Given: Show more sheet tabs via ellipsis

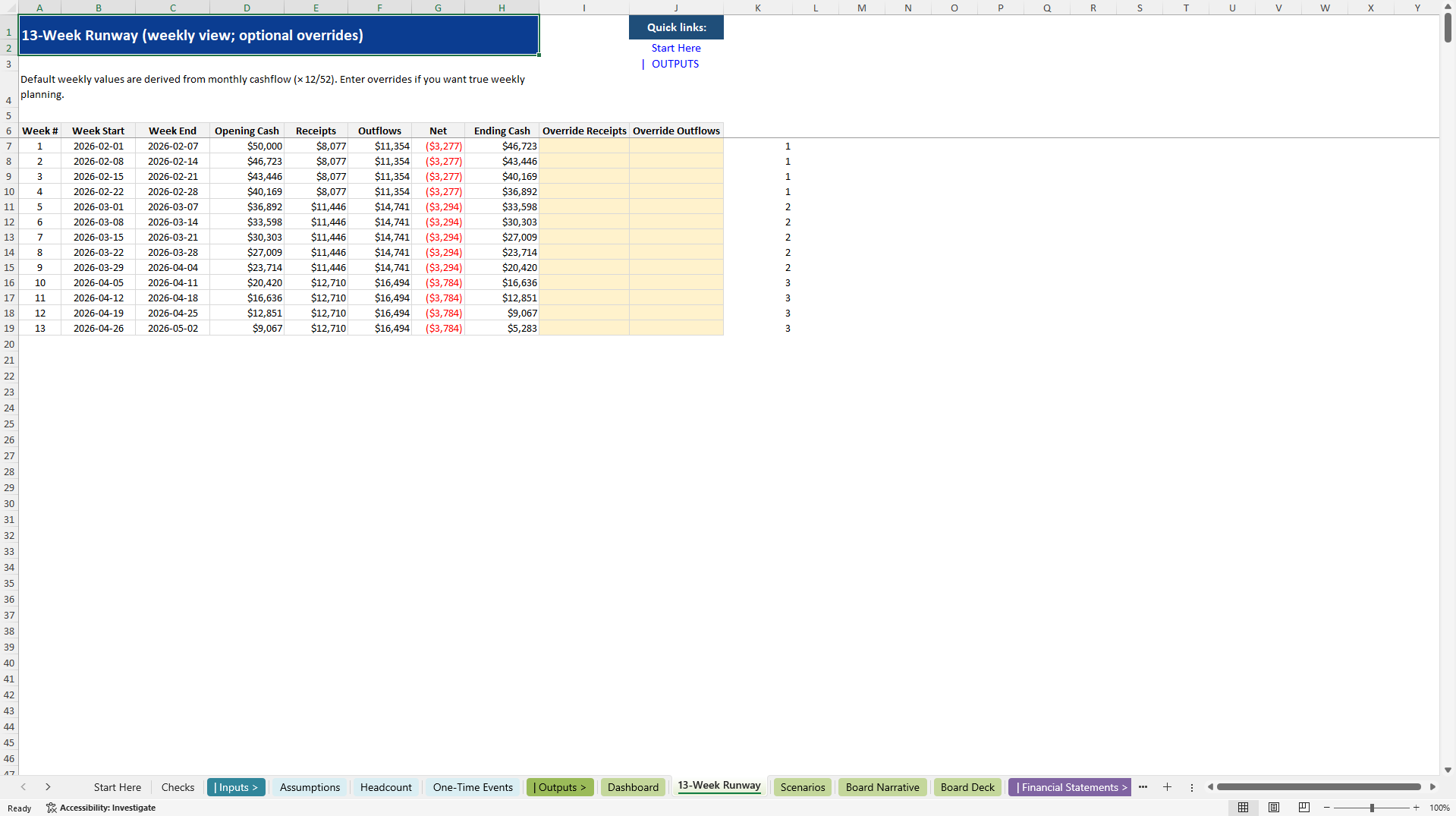Looking at the screenshot, I should (1143, 787).
